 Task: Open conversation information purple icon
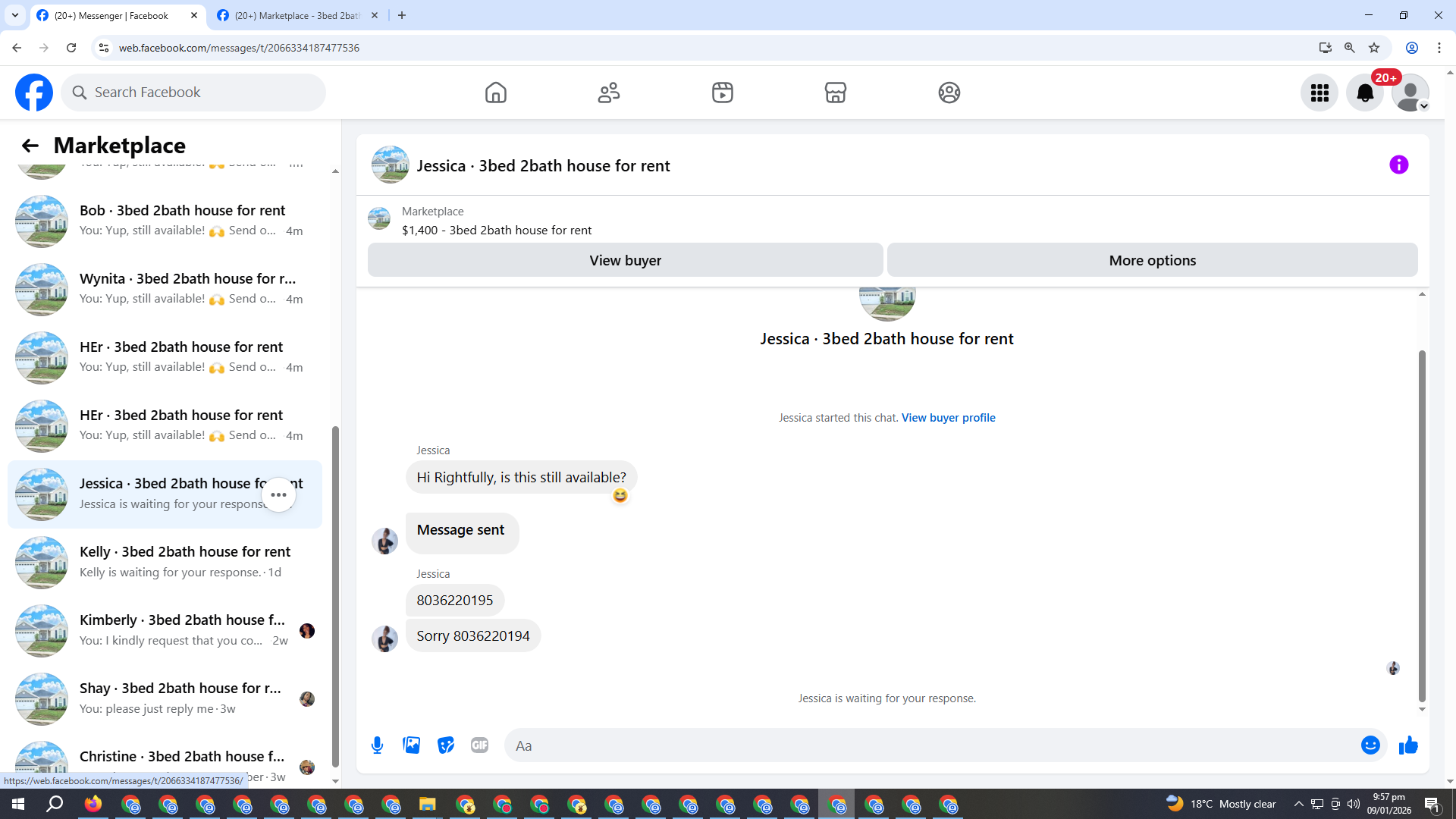click(x=1398, y=165)
